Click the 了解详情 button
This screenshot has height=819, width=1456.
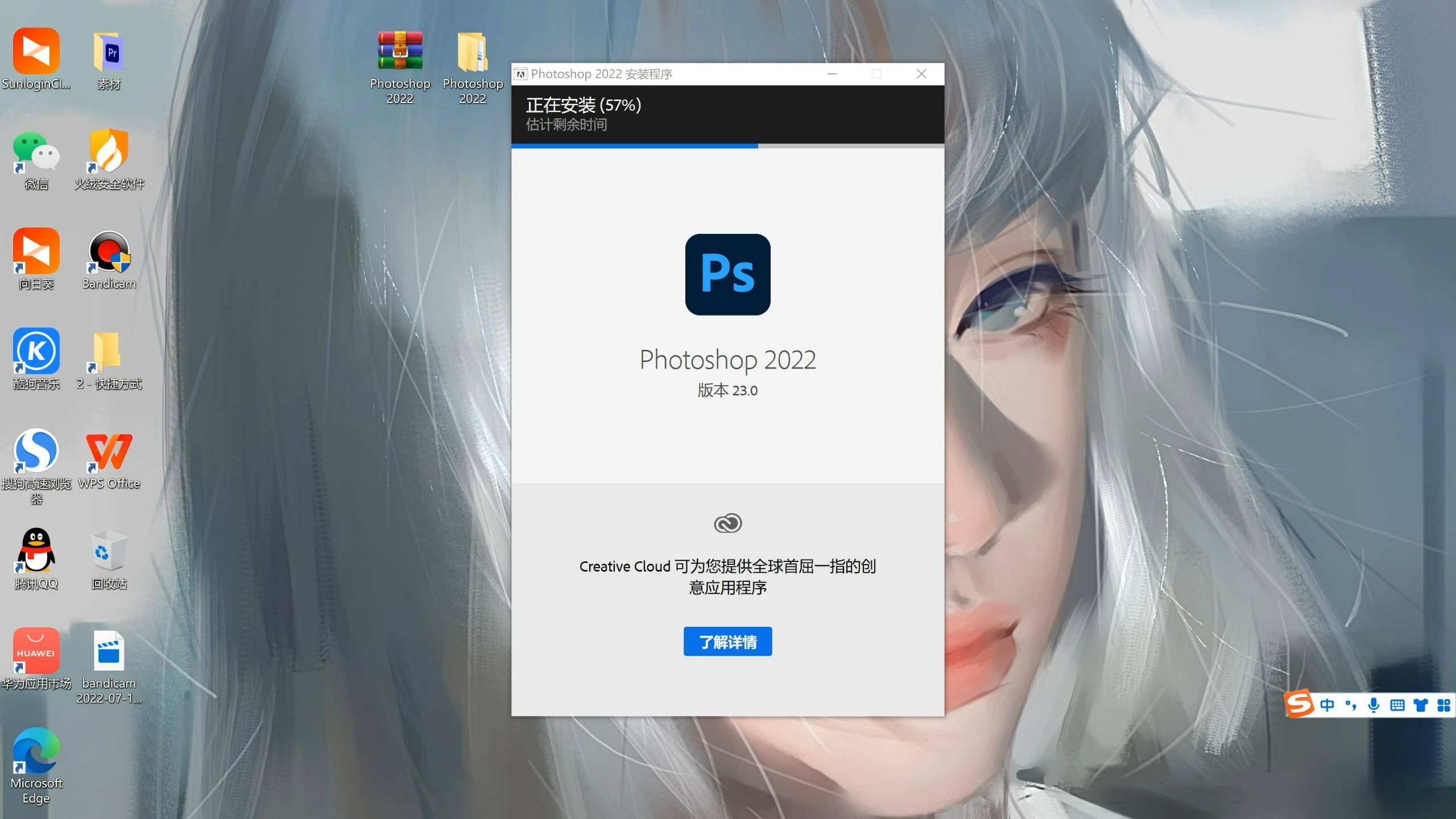click(x=727, y=642)
